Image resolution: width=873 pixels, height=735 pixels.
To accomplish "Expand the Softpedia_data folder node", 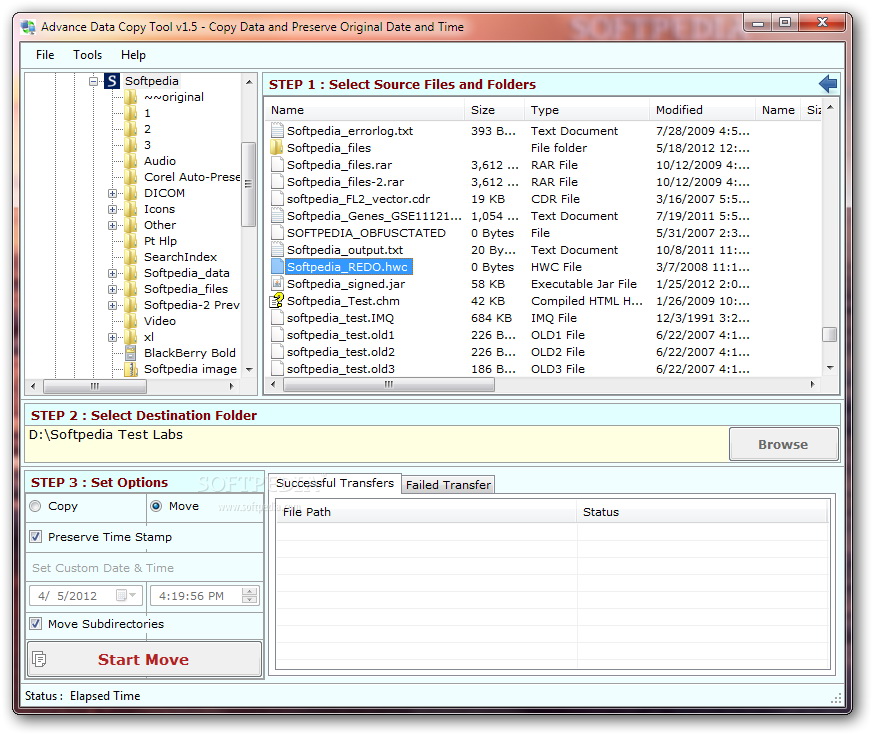I will 112,273.
